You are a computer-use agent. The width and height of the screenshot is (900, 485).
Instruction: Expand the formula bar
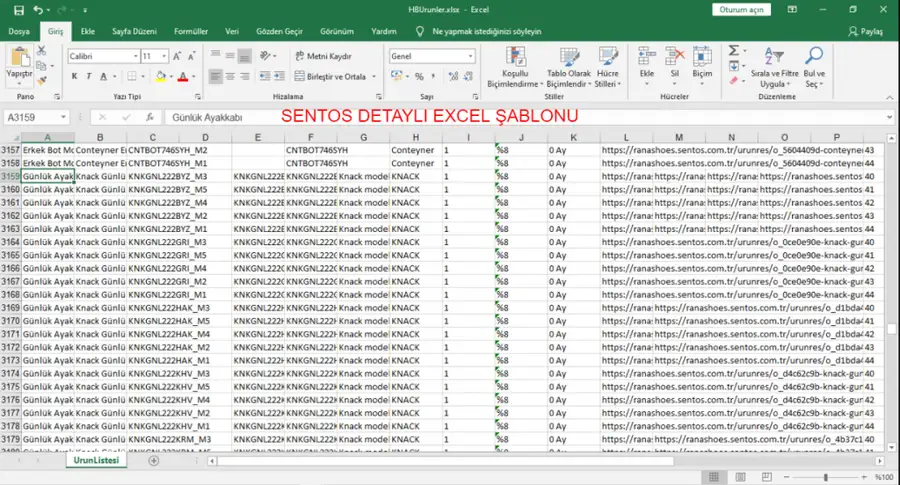[889, 117]
